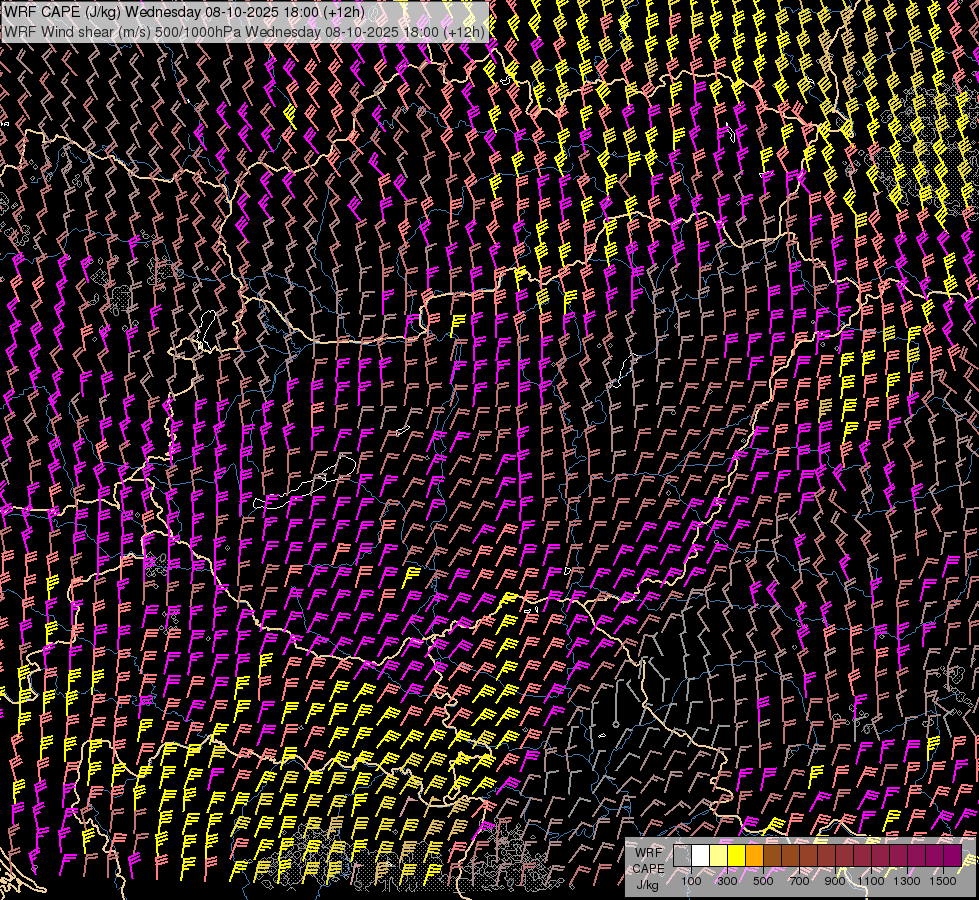The image size is (979, 900).
Task: Click the 900 legend tick label
Action: pos(835,880)
